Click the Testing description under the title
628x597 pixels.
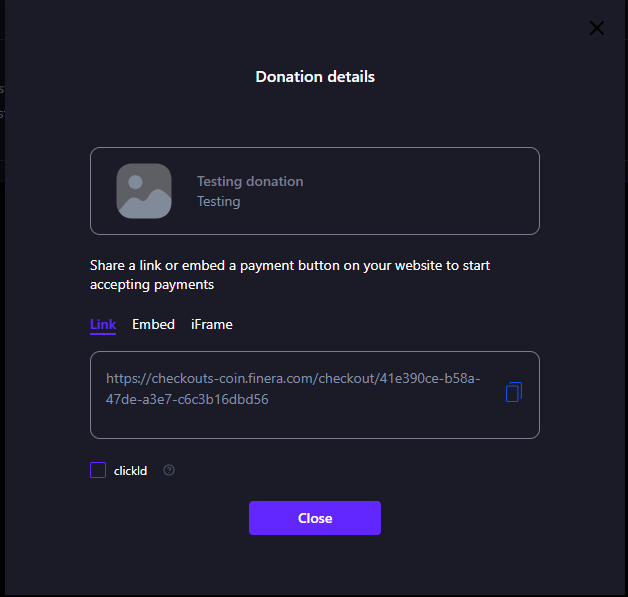[x=219, y=201]
